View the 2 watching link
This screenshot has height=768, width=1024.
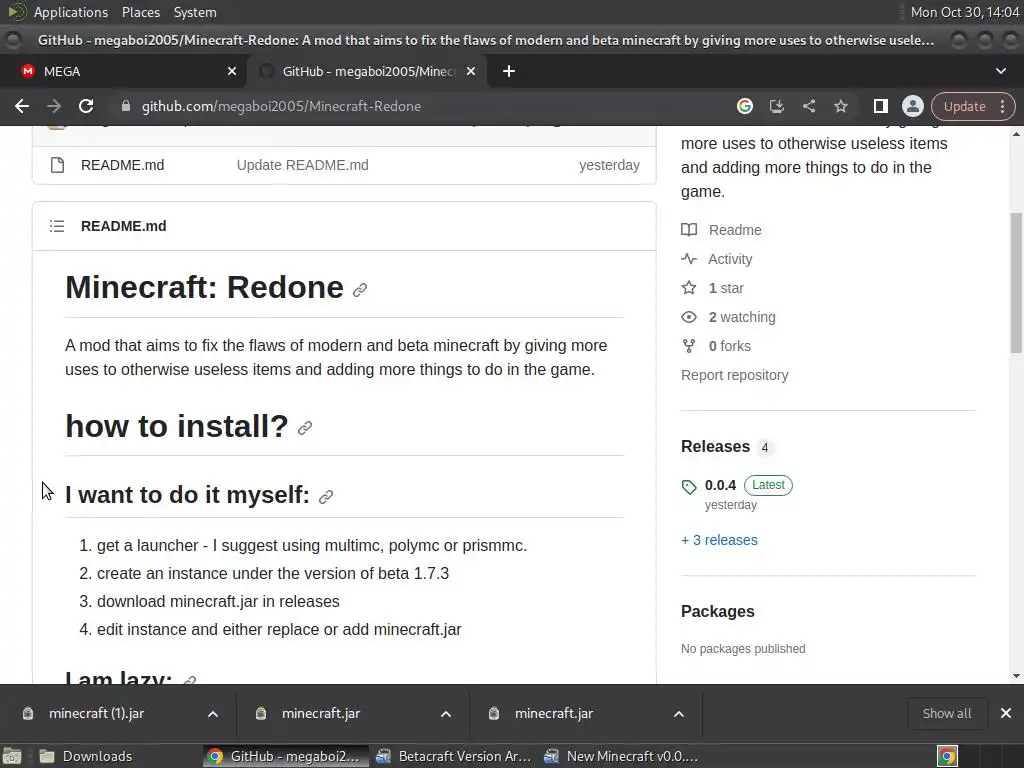(x=742, y=317)
